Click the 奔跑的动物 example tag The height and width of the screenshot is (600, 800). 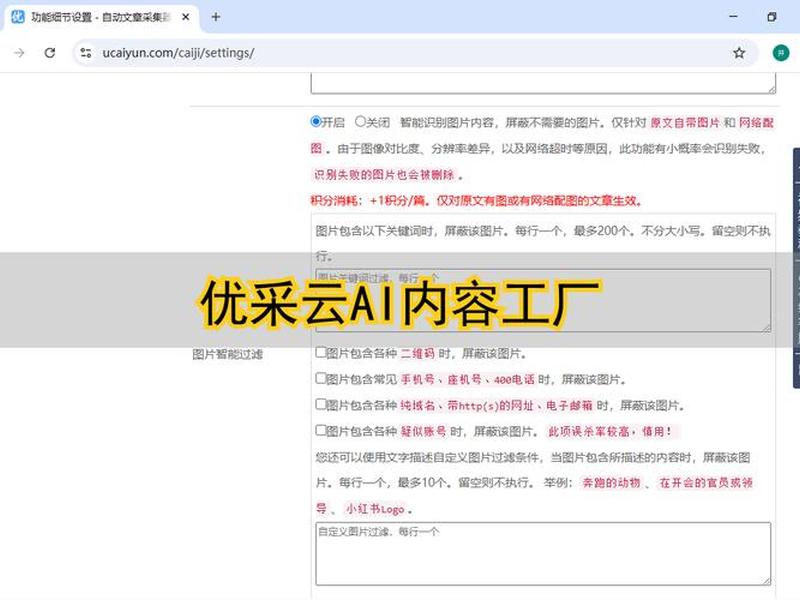611,483
